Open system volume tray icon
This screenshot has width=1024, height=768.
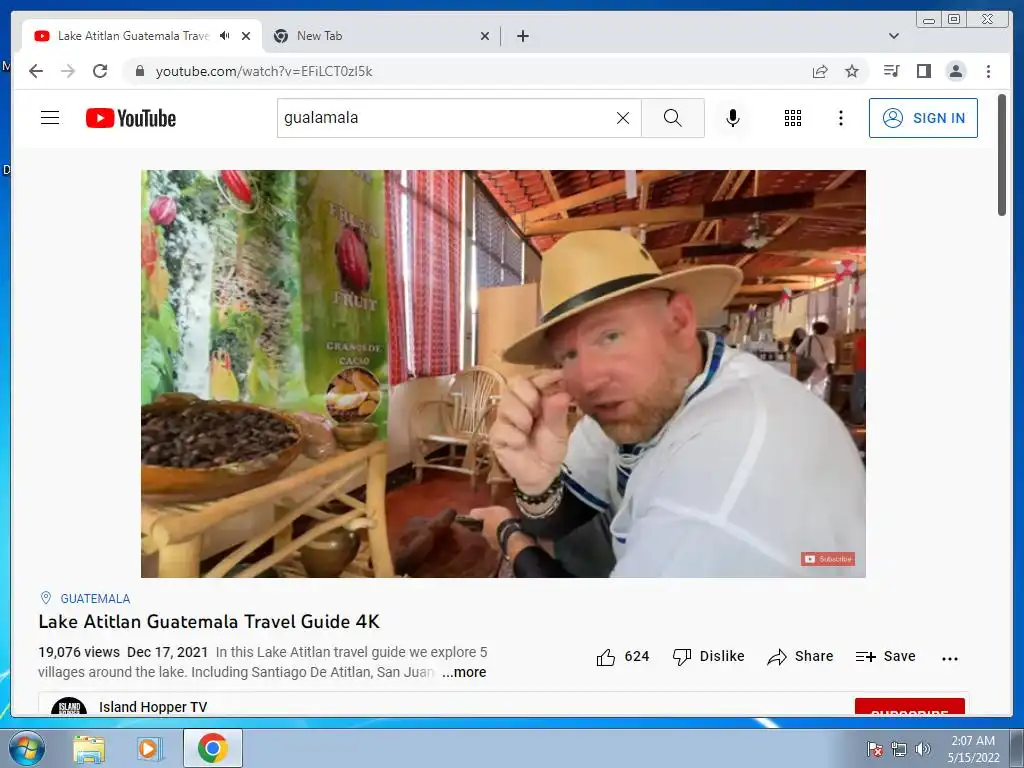coord(923,748)
